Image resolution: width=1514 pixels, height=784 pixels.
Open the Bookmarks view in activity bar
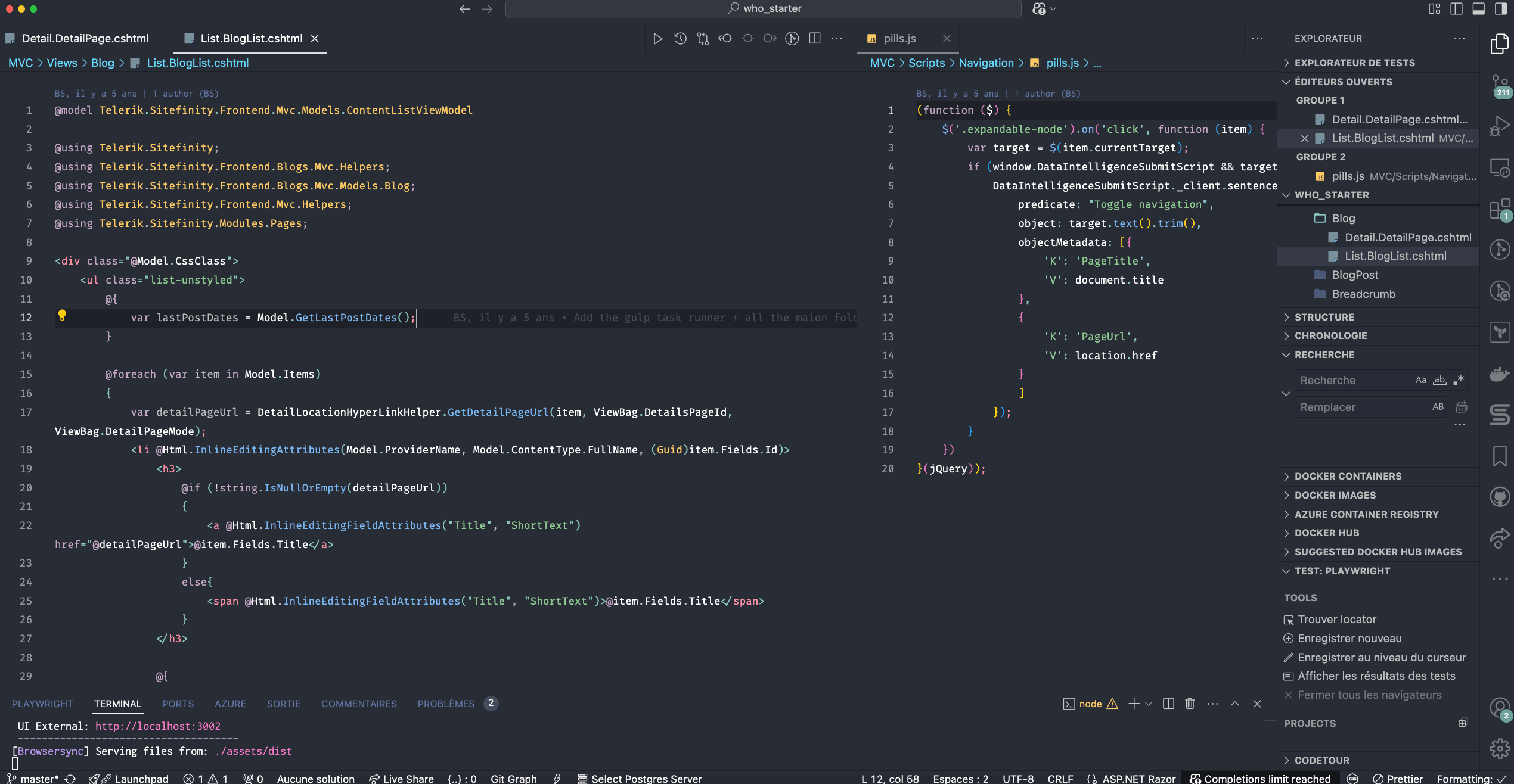point(1499,456)
